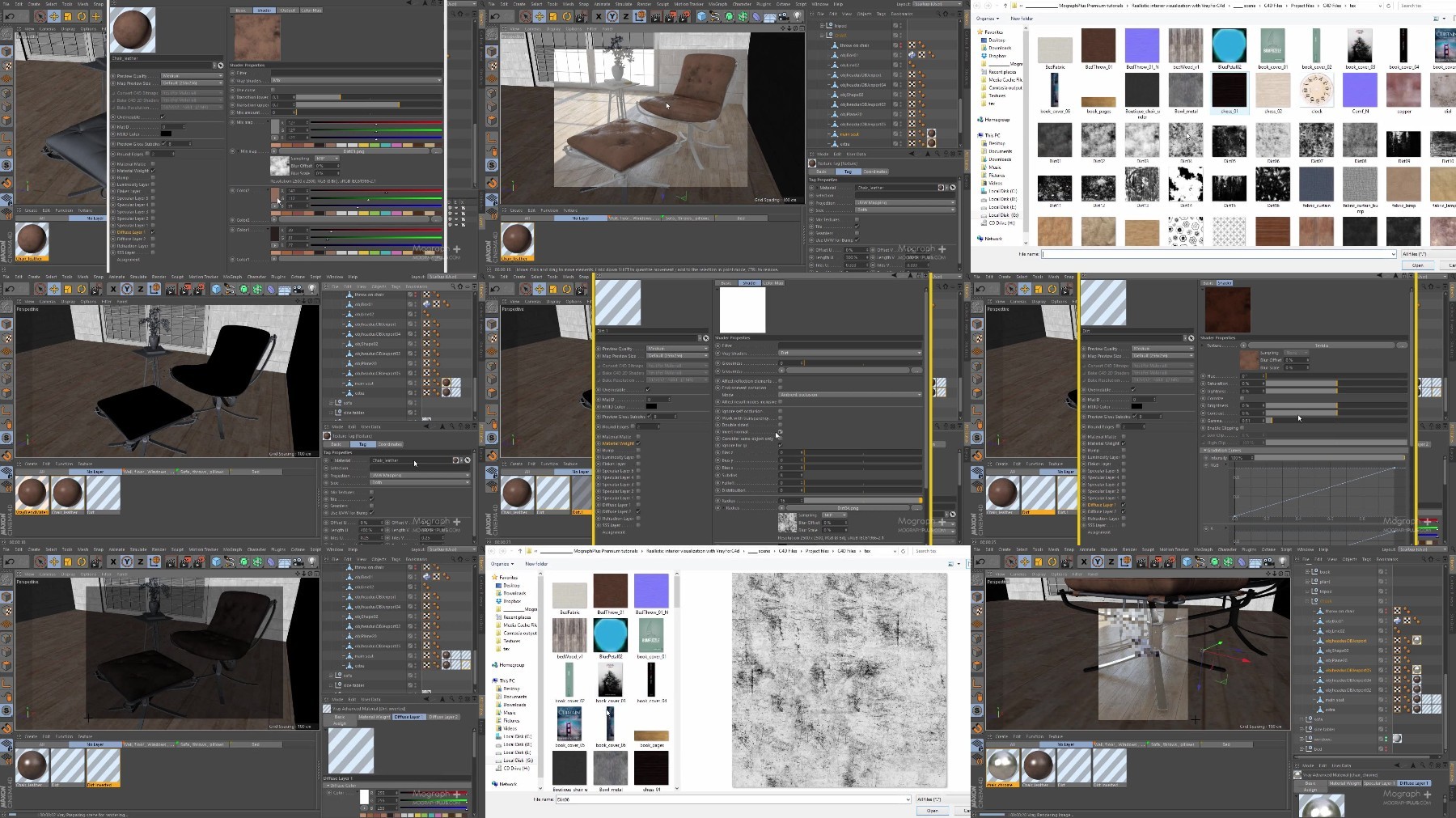Click Radius slider in white Dirt shader frame
The image size is (1456, 818).
point(863,501)
